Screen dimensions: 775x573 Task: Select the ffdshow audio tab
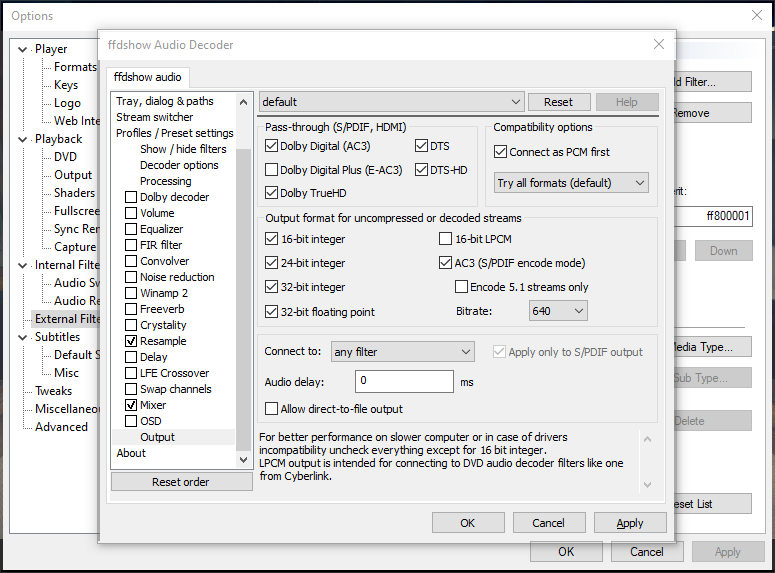coord(147,77)
